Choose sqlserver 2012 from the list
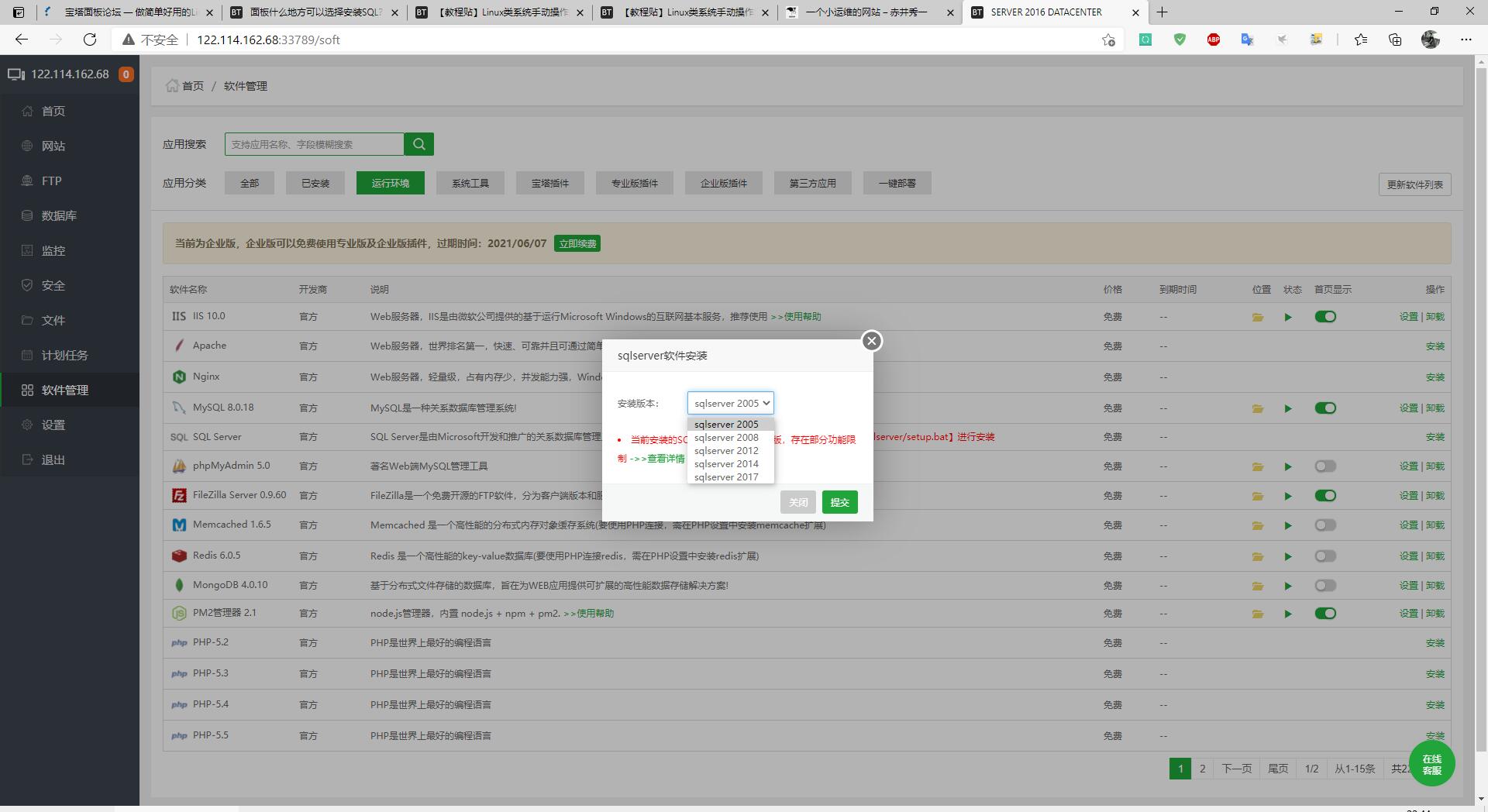1488x812 pixels. (x=730, y=450)
